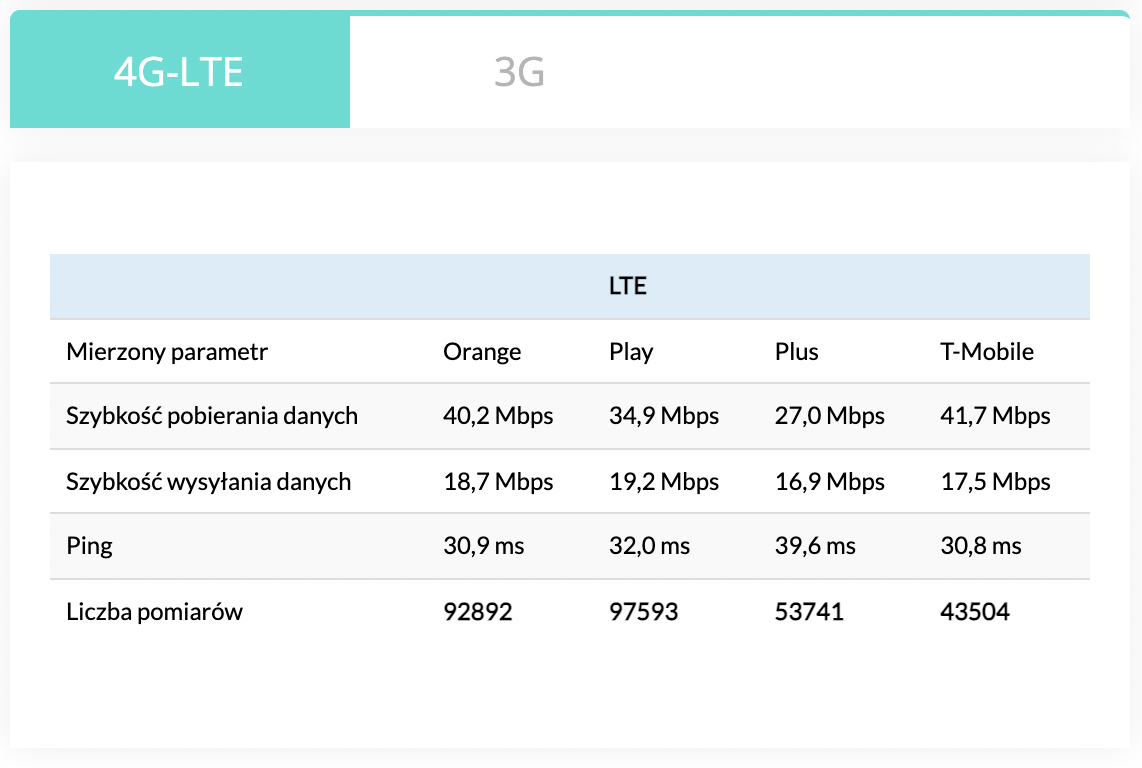
Task: Click Orange measurement count 92892
Action: coord(478,612)
